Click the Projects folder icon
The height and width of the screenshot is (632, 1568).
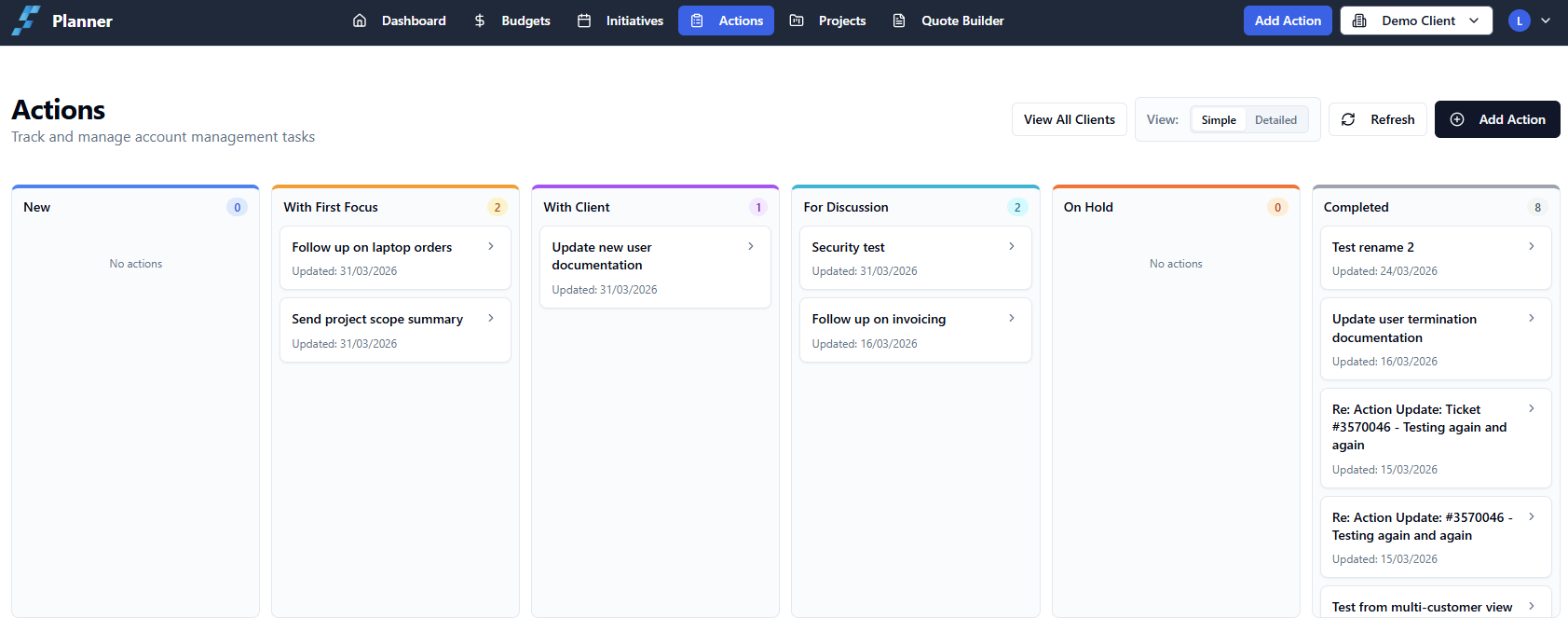[797, 21]
